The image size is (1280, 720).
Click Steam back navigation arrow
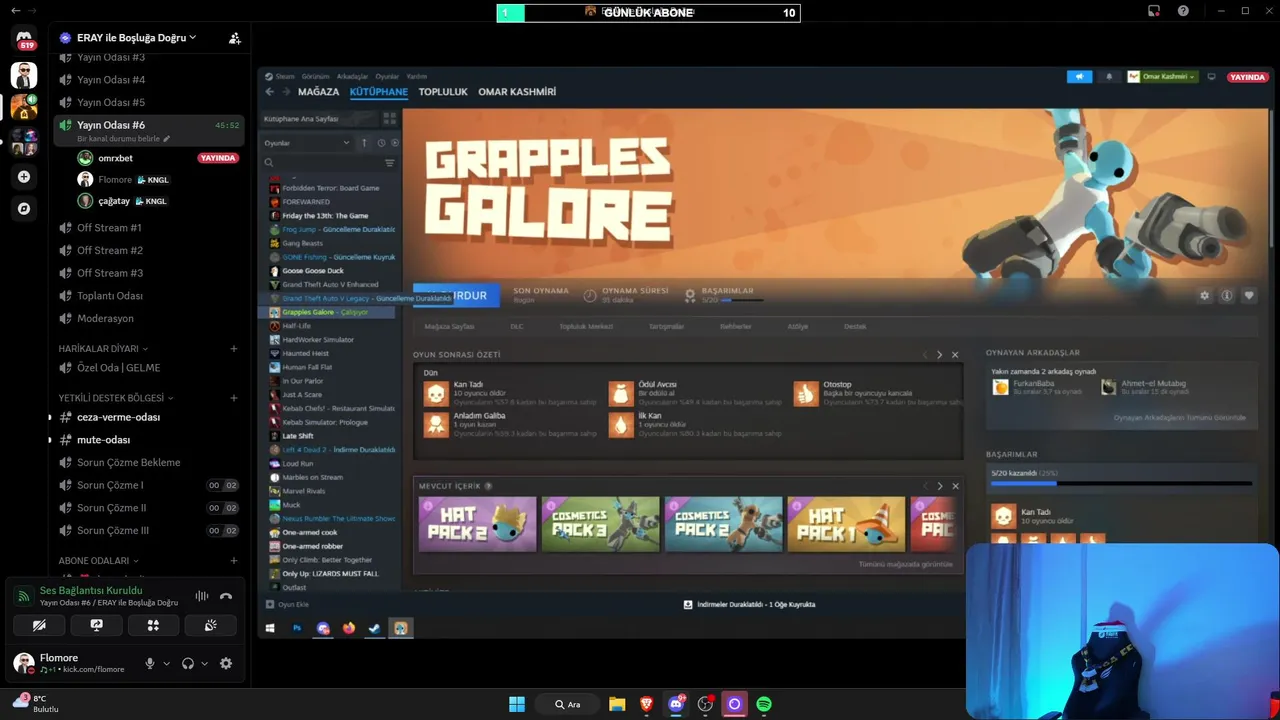(270, 92)
